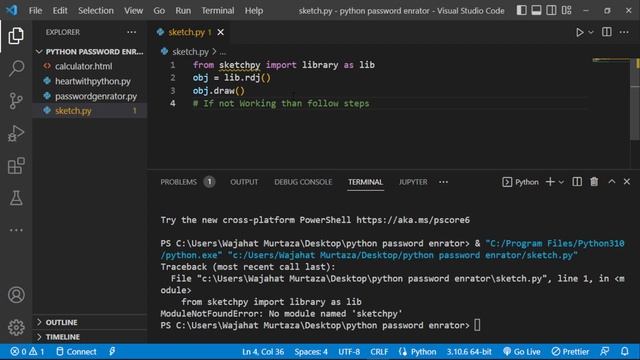Toggle bottom panel layout icon
Screen dimensions: 640x360
pos(536,10)
